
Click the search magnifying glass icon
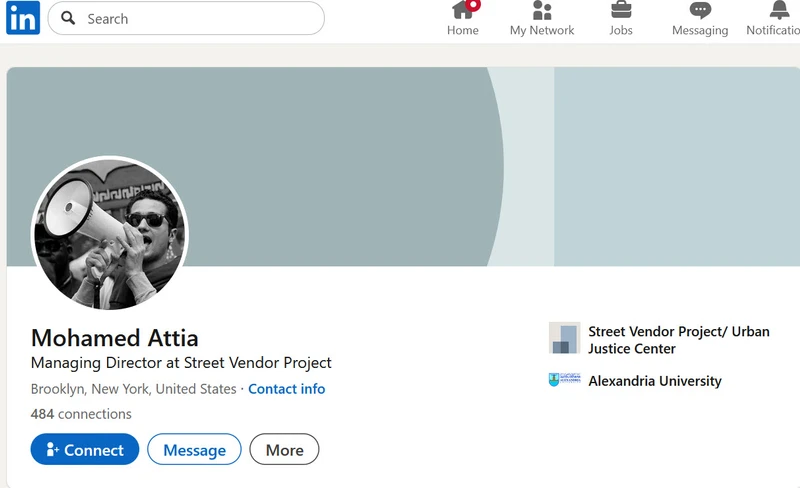click(68, 18)
